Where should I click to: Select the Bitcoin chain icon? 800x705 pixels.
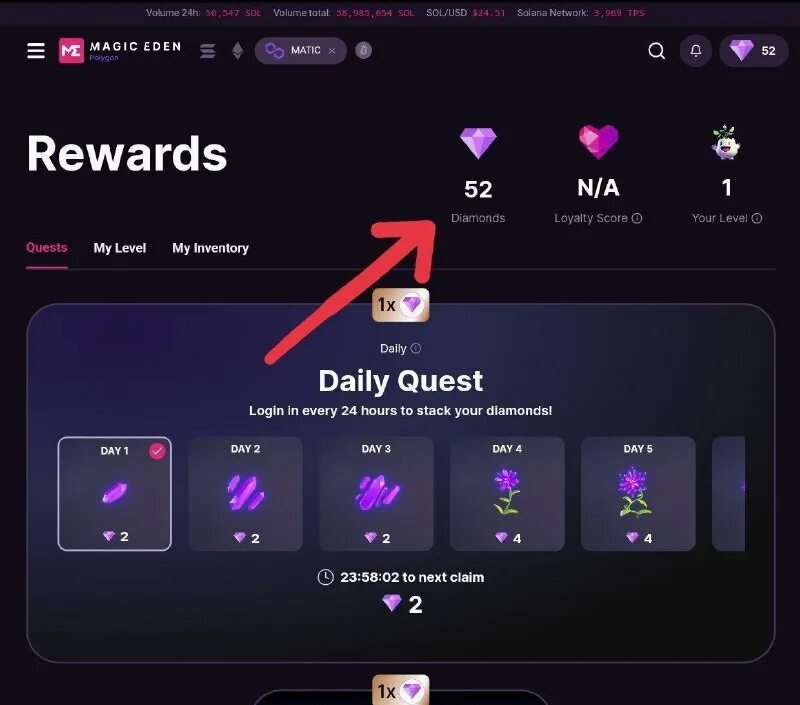pos(364,50)
